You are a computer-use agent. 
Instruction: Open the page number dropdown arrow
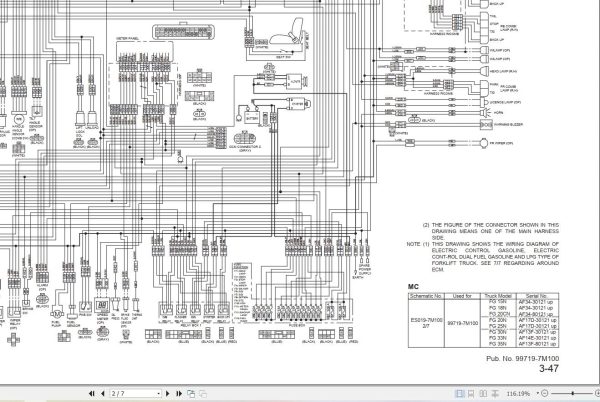pos(158,393)
